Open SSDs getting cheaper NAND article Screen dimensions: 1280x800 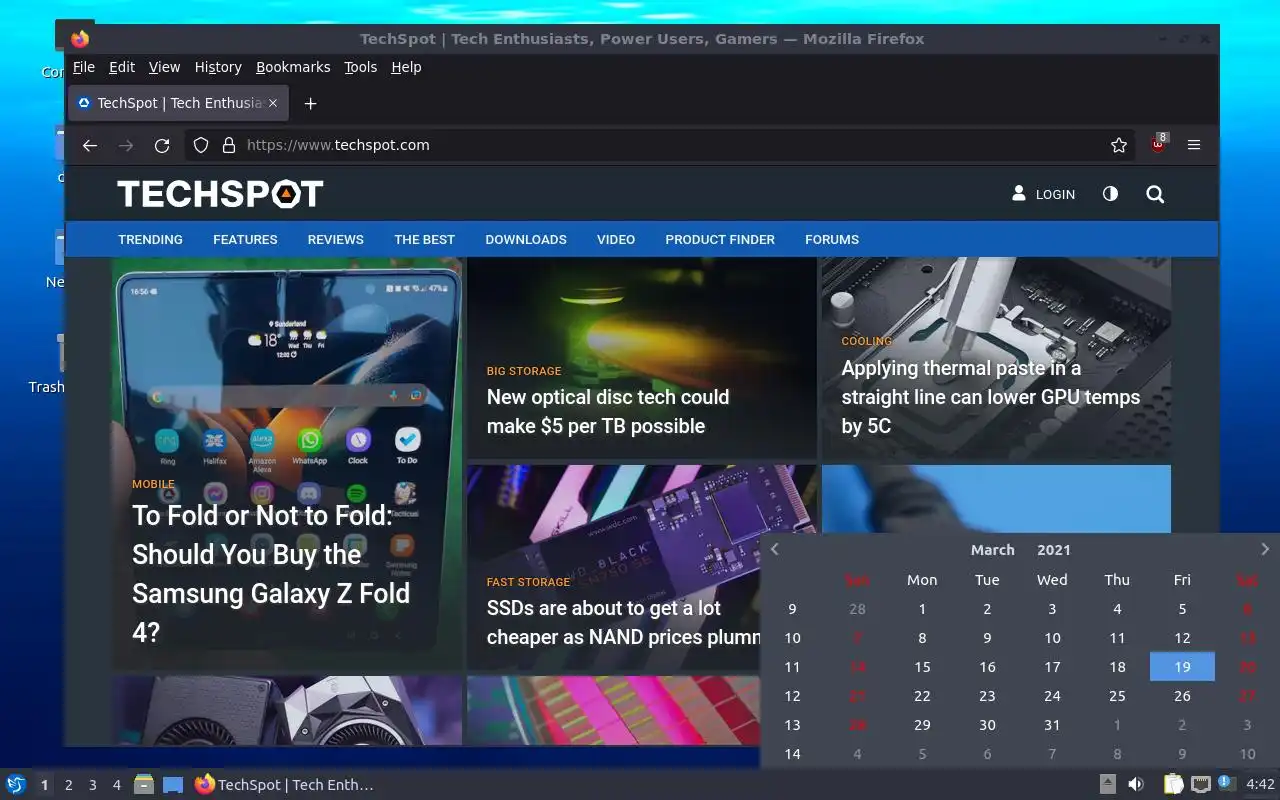pyautogui.click(x=622, y=622)
